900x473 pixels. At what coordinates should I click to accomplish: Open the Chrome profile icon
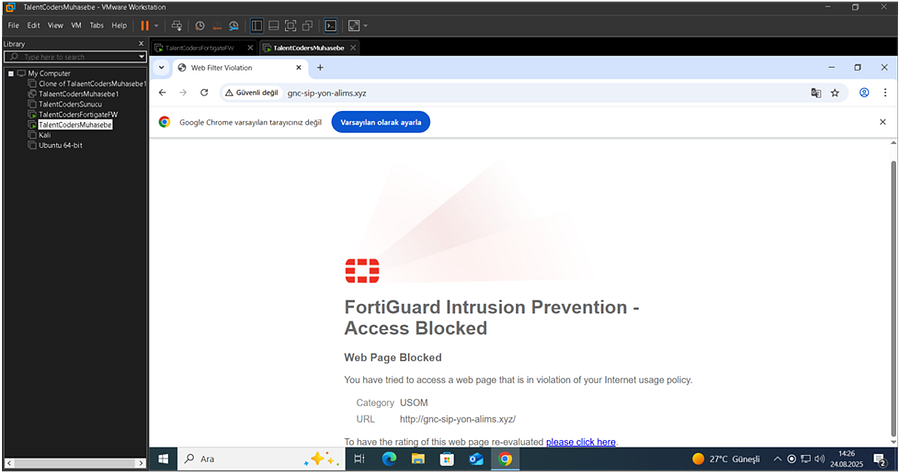coord(864,92)
